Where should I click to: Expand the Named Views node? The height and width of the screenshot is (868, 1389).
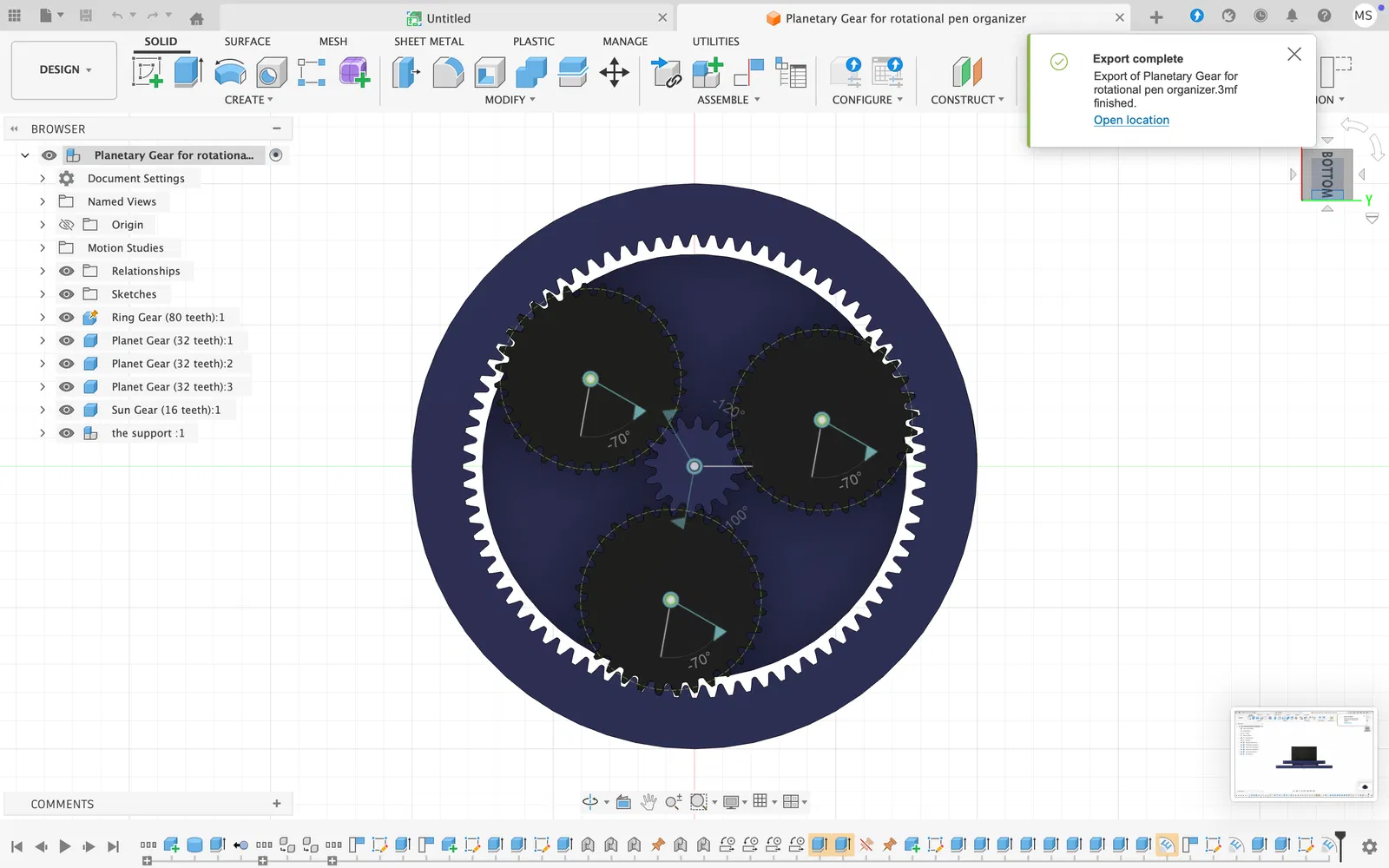[x=43, y=201]
